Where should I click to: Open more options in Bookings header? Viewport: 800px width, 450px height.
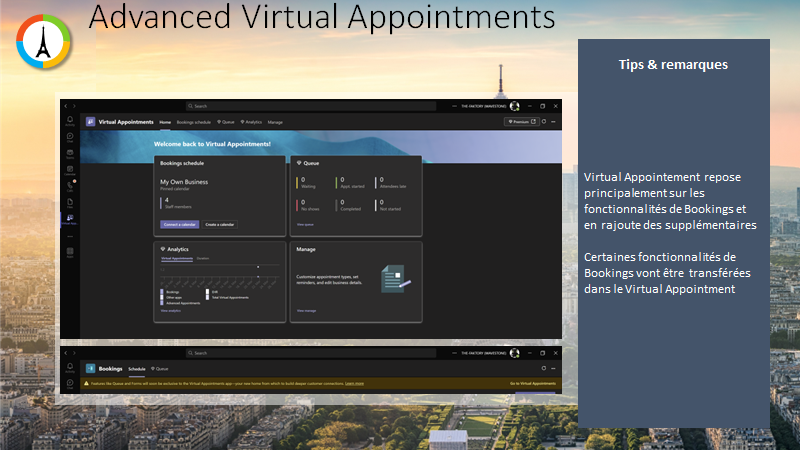pos(553,368)
